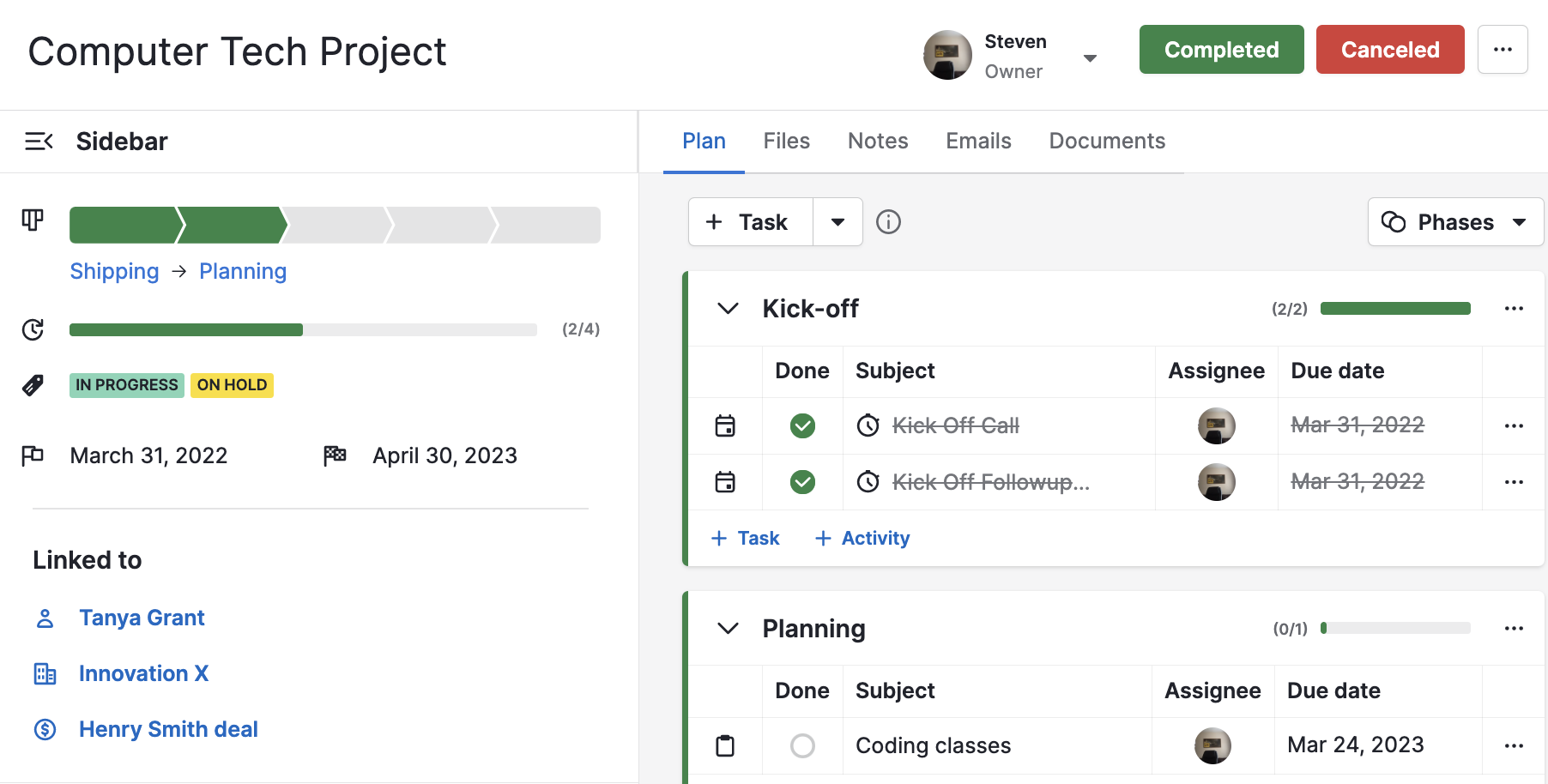Toggle done status on Kick-Off Followup
Viewport: 1548px width, 784px height.
(801, 481)
